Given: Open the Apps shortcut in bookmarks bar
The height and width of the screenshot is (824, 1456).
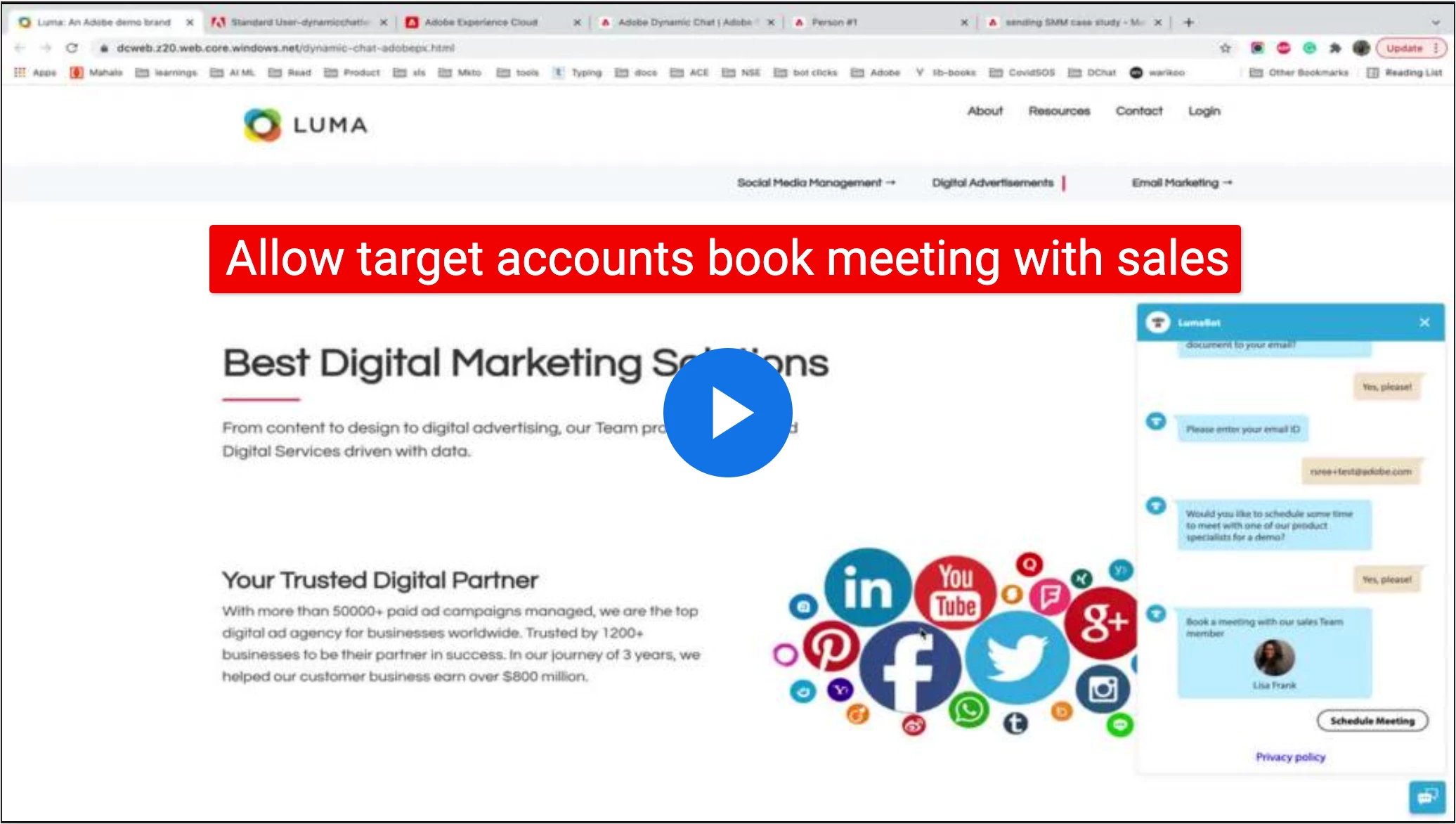Looking at the screenshot, I should click(x=35, y=72).
